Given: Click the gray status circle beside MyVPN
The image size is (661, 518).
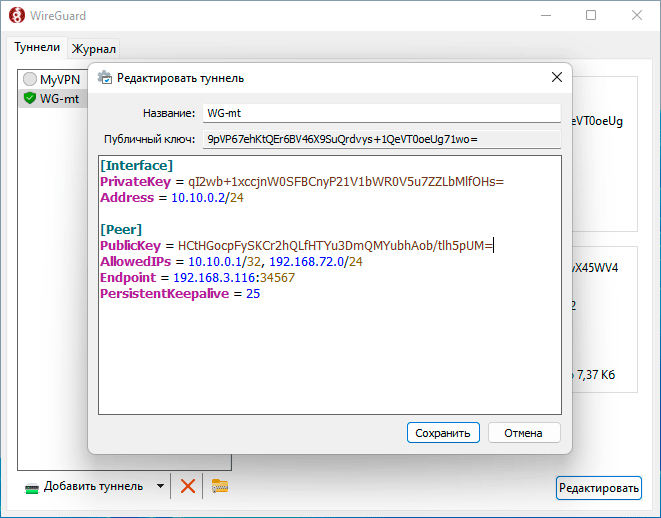Looking at the screenshot, I should coord(30,79).
